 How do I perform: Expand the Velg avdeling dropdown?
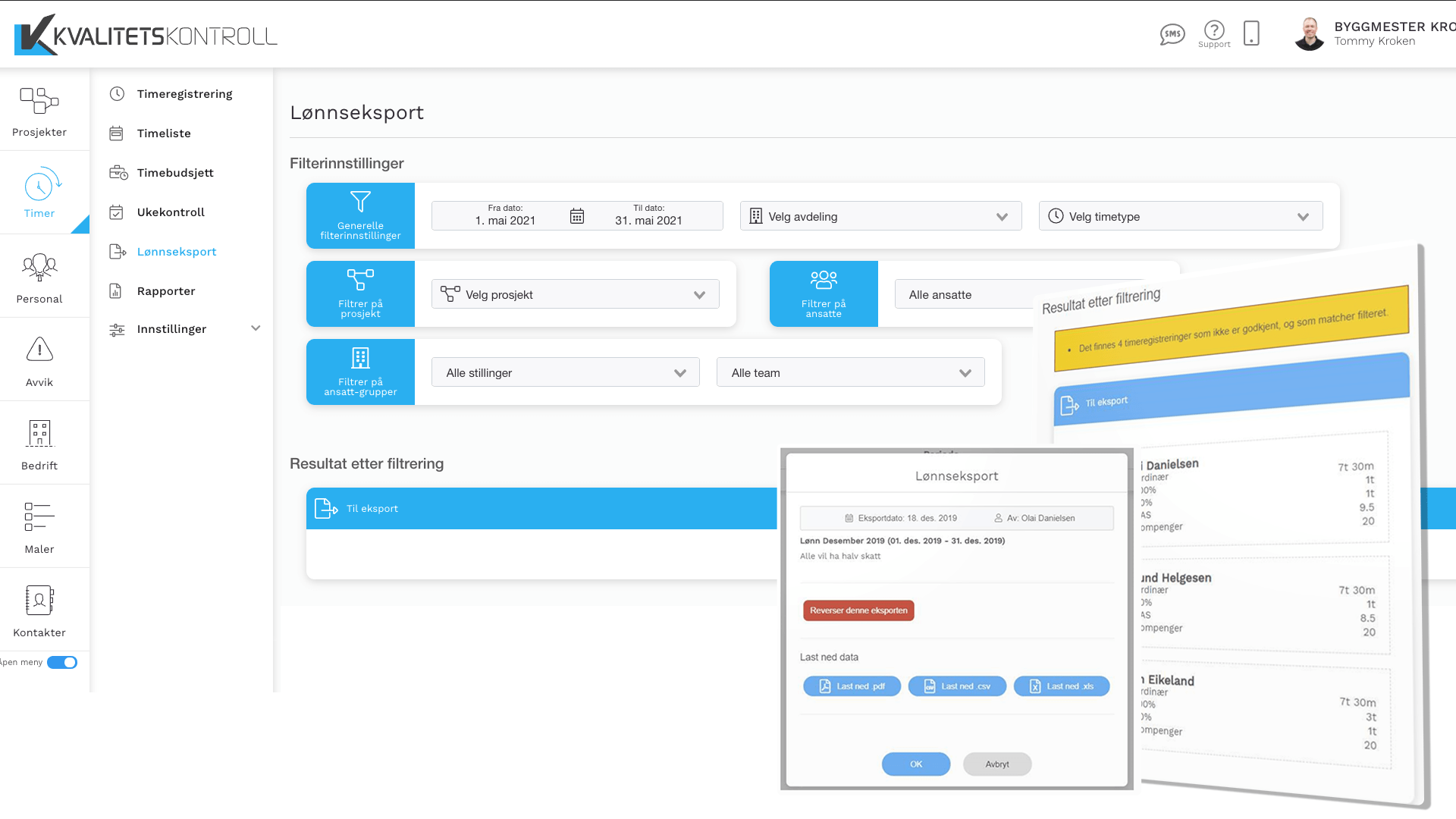pyautogui.click(x=880, y=216)
